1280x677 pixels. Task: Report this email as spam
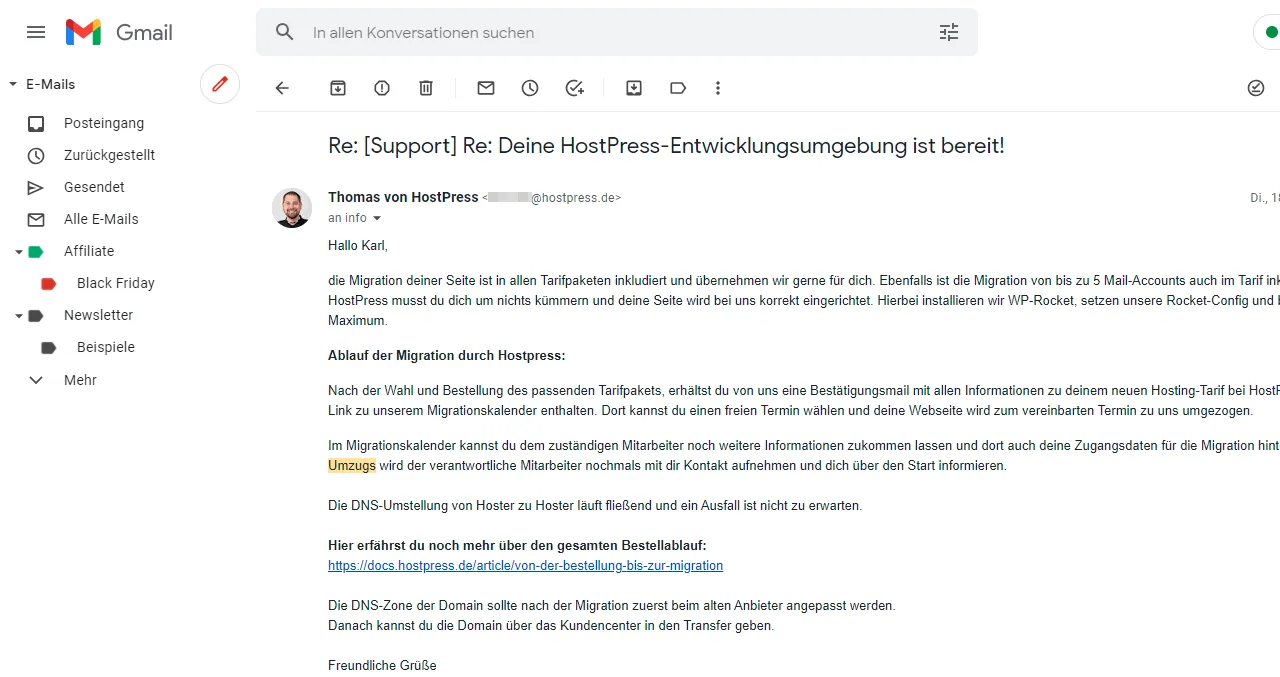click(382, 88)
